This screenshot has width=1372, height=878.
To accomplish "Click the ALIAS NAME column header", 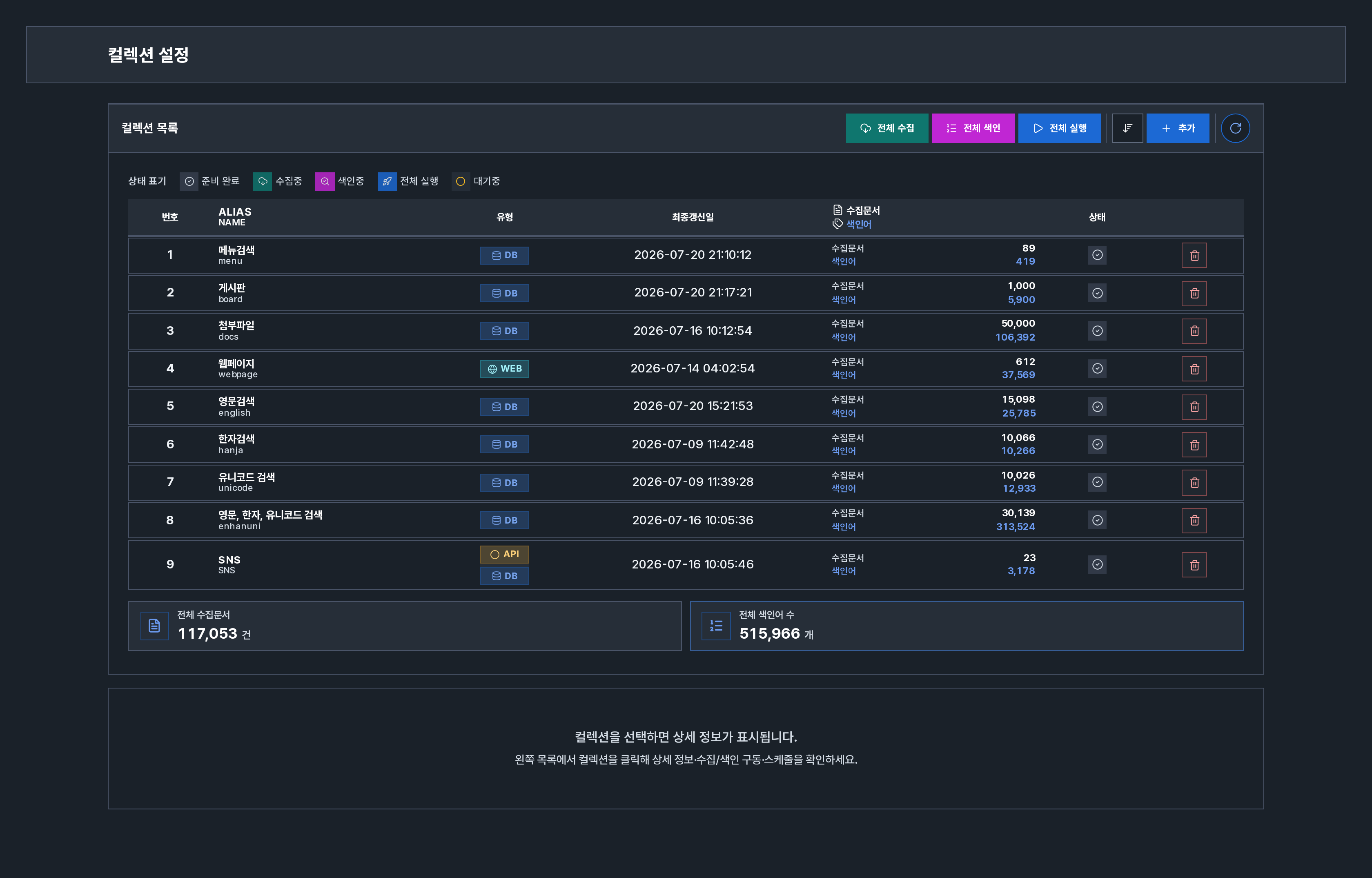I will tap(235, 217).
